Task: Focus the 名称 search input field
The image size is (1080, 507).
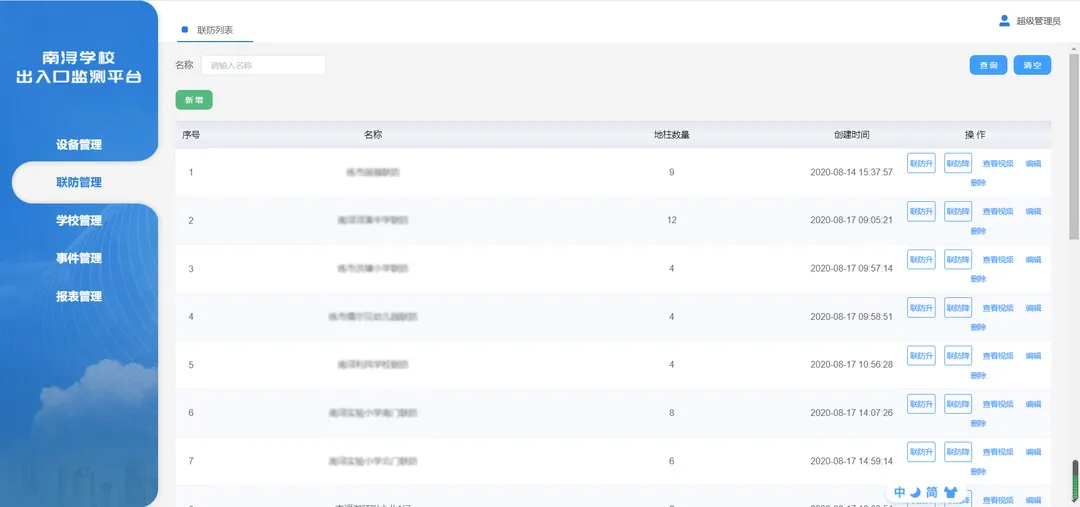Action: (264, 65)
